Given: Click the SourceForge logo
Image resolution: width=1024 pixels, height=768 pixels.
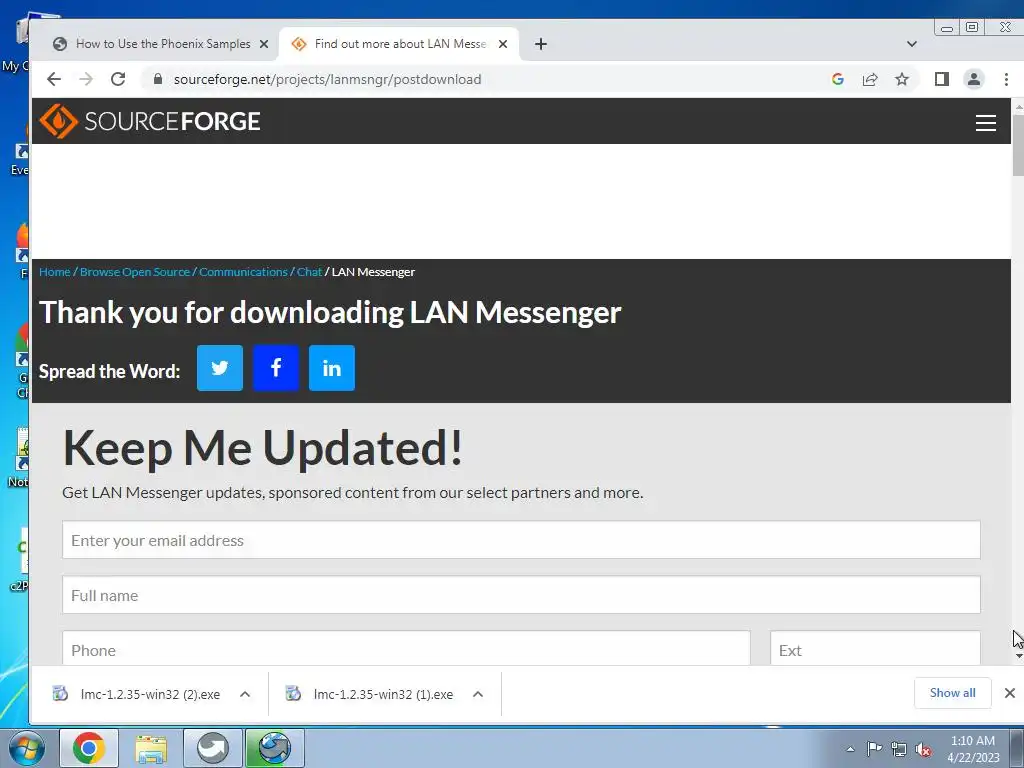Looking at the screenshot, I should tap(150, 121).
